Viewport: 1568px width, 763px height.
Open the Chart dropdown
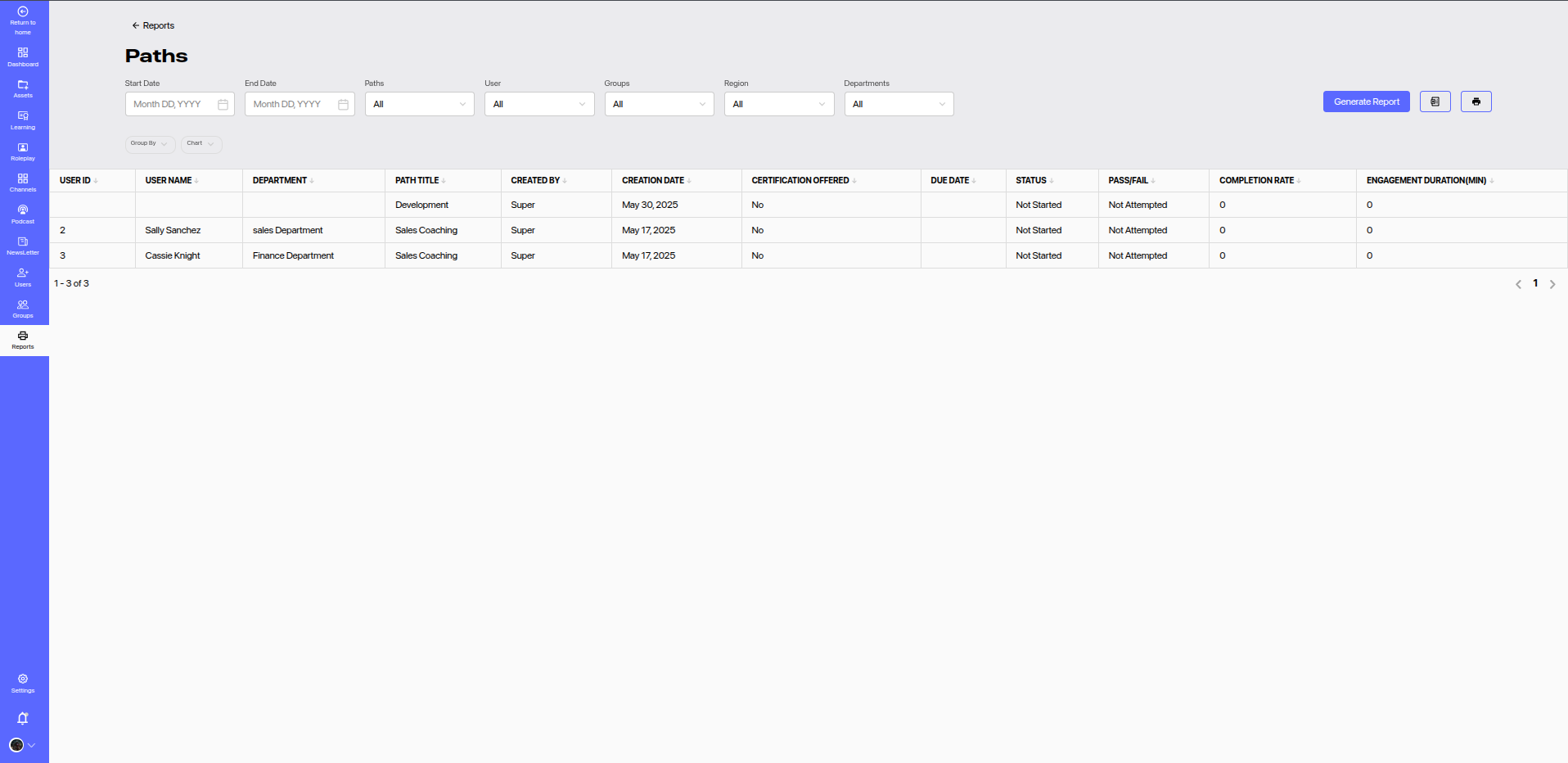click(201, 143)
